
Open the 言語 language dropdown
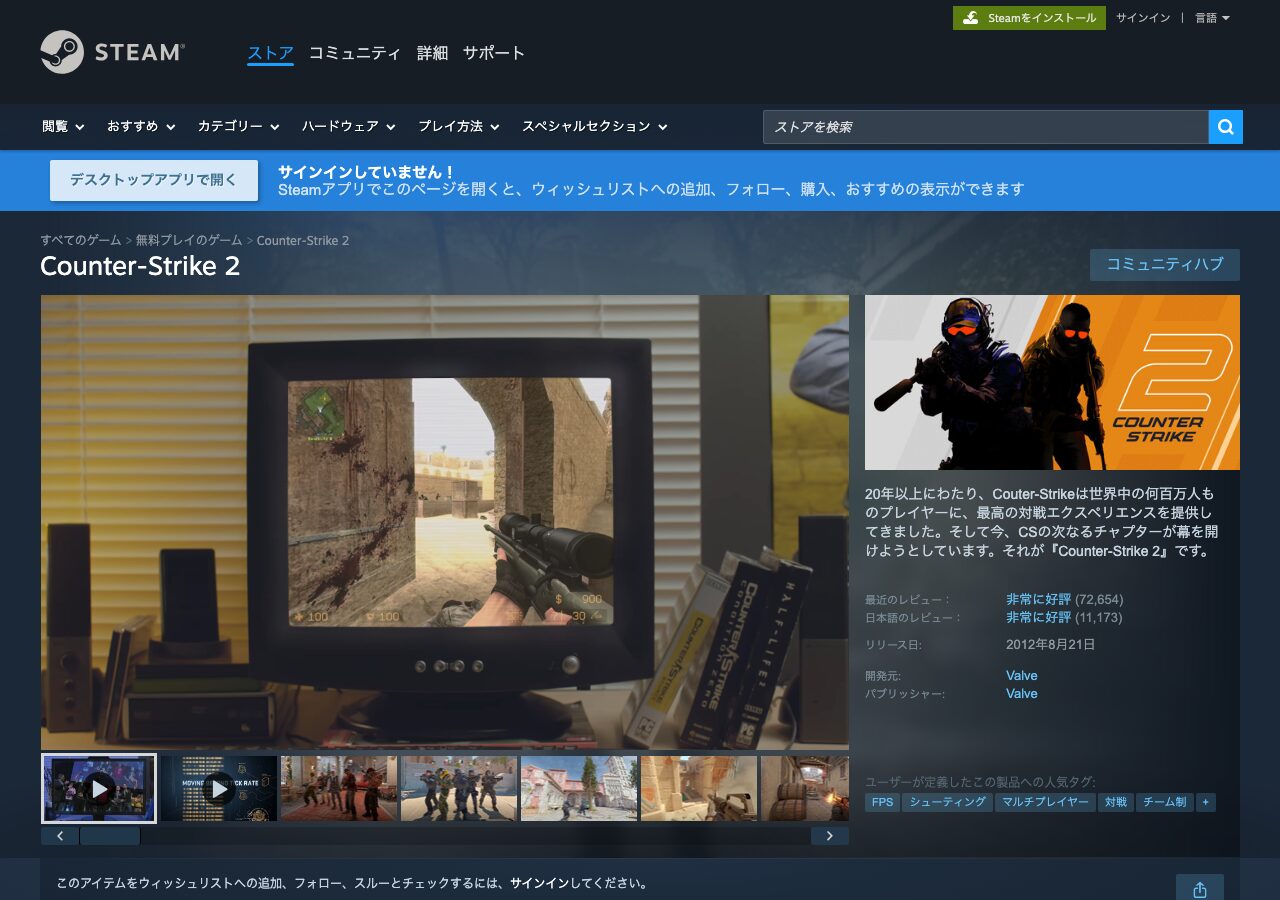tap(1212, 18)
